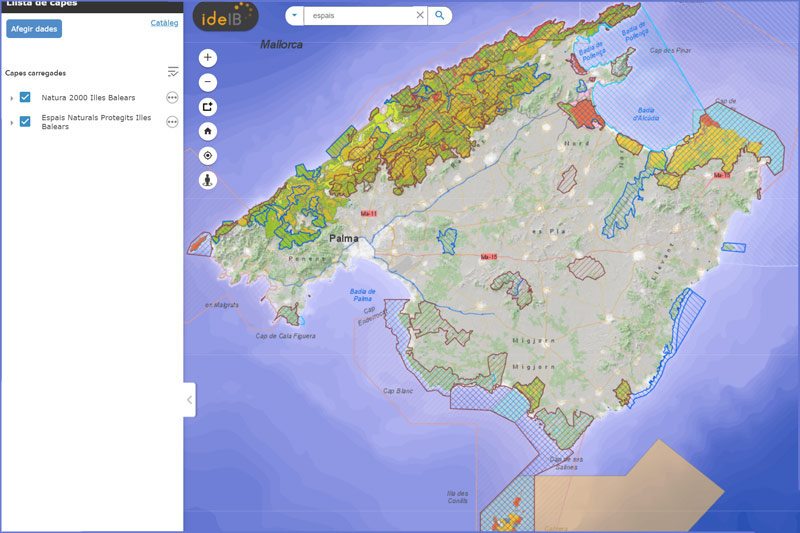Toggle Espais Naturals Protegits layer checkbox

(25, 122)
